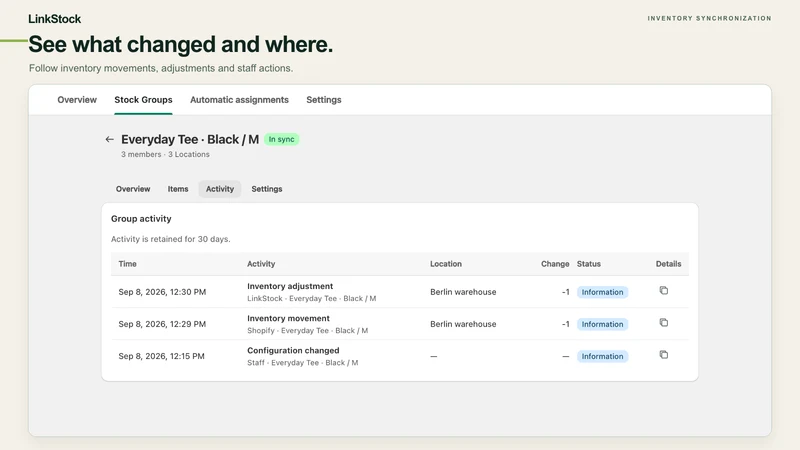The image size is (800, 450).
Task: Open the Automatic assignments tab
Action: [x=239, y=100]
